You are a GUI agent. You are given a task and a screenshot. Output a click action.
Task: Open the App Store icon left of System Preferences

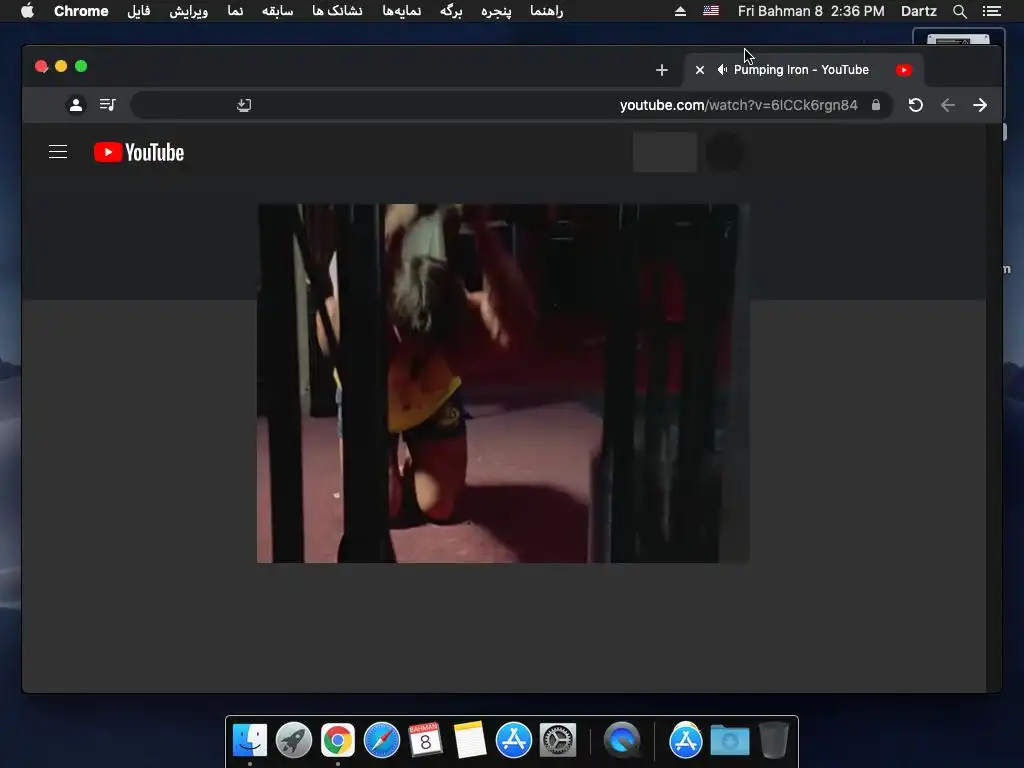coord(514,740)
